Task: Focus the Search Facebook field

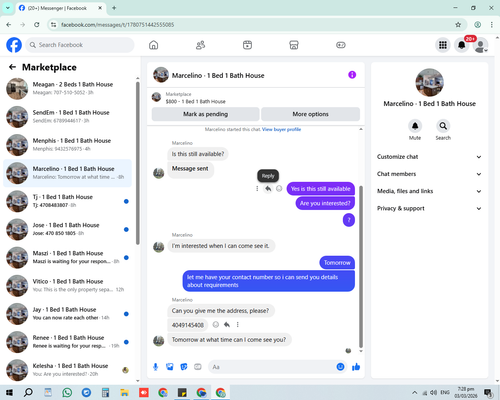Action: click(x=80, y=45)
